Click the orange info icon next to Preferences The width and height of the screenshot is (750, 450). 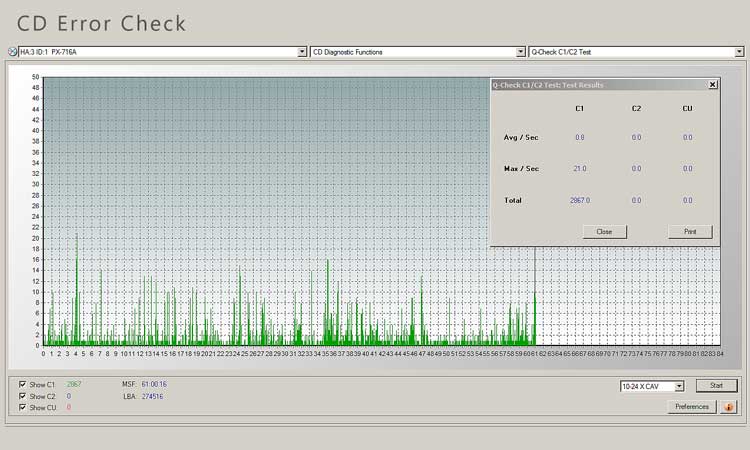[727, 407]
